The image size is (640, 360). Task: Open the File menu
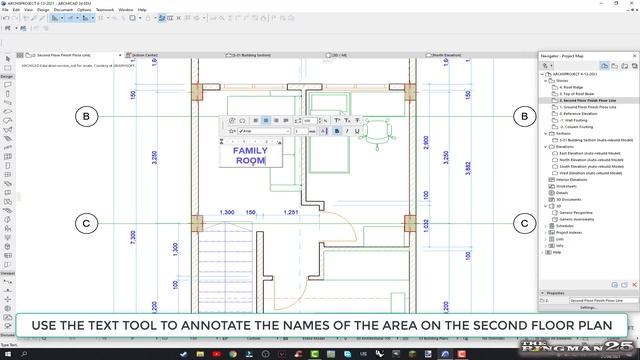pos(5,9)
